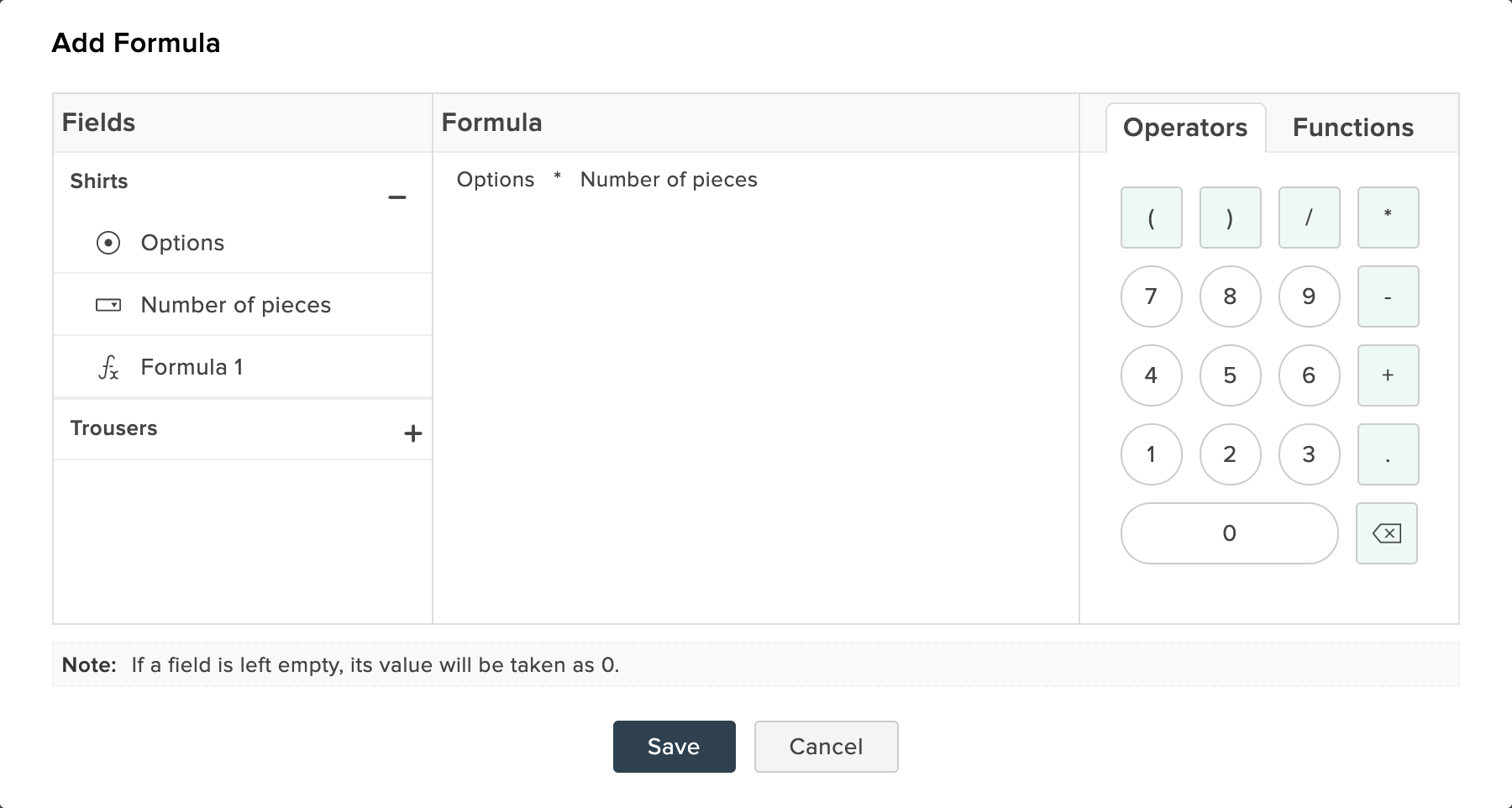Insert the decimal point key
1512x808 pixels.
coord(1389,454)
